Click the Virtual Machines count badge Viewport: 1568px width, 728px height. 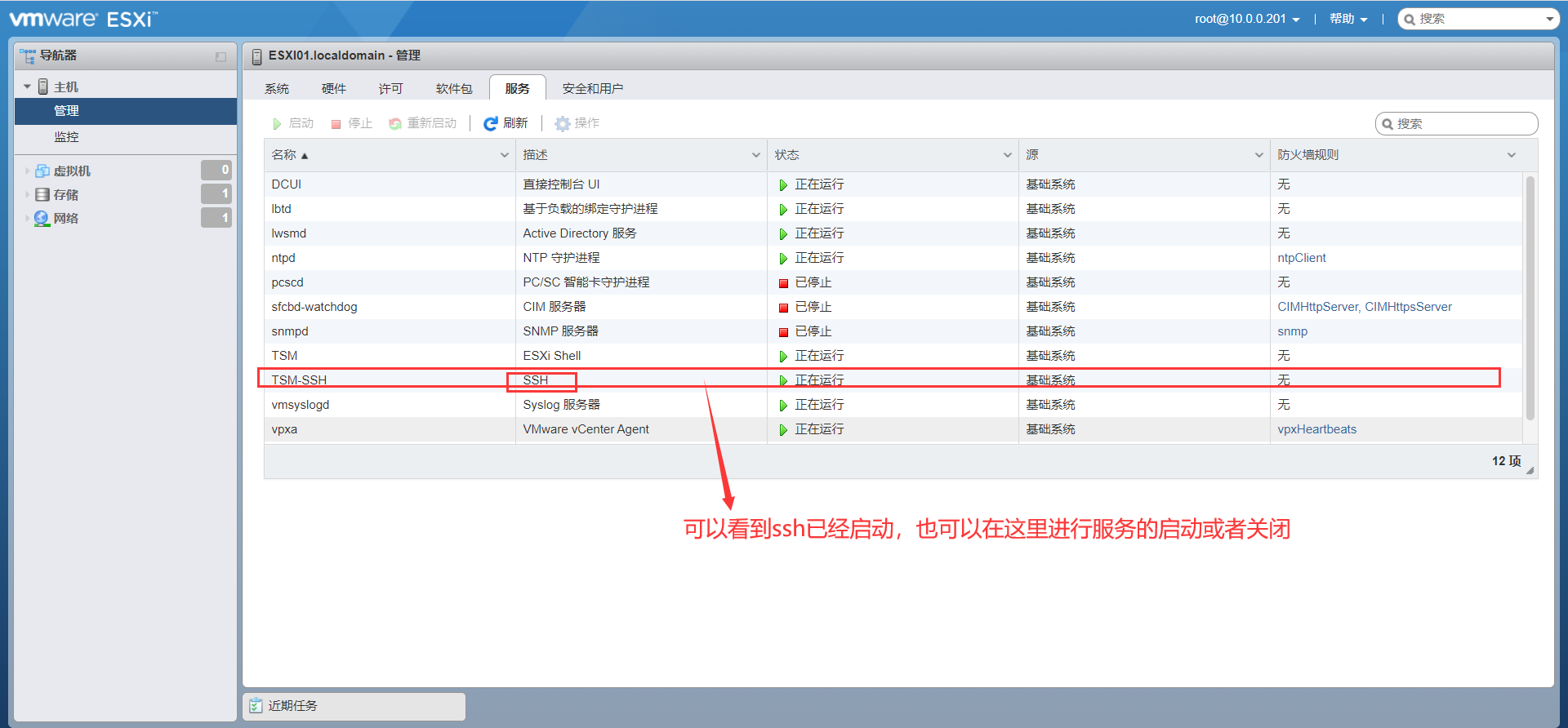(x=216, y=170)
